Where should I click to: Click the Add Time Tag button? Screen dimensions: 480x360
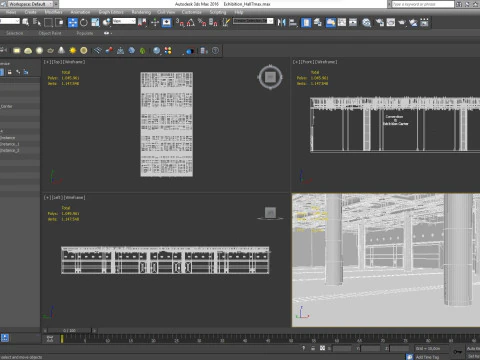427,357
